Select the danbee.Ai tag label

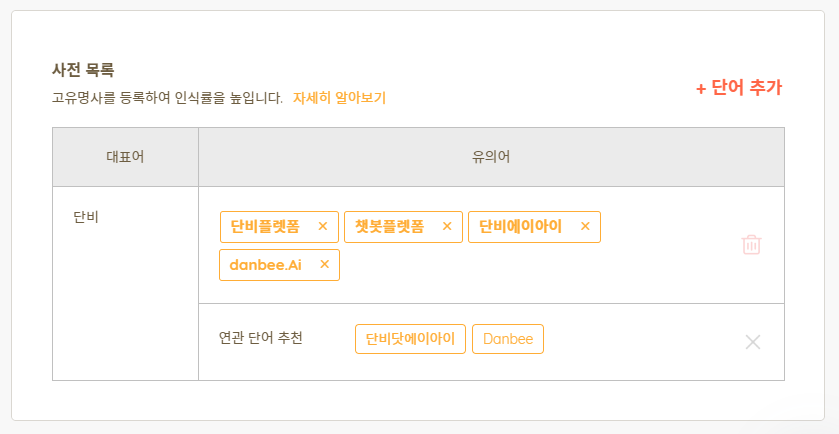[x=265, y=265]
